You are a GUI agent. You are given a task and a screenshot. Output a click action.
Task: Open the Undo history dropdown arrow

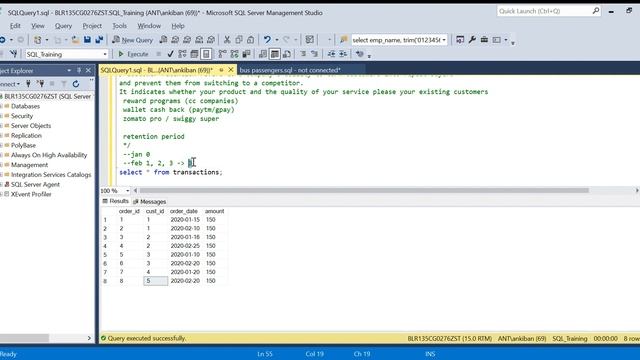(x=277, y=40)
